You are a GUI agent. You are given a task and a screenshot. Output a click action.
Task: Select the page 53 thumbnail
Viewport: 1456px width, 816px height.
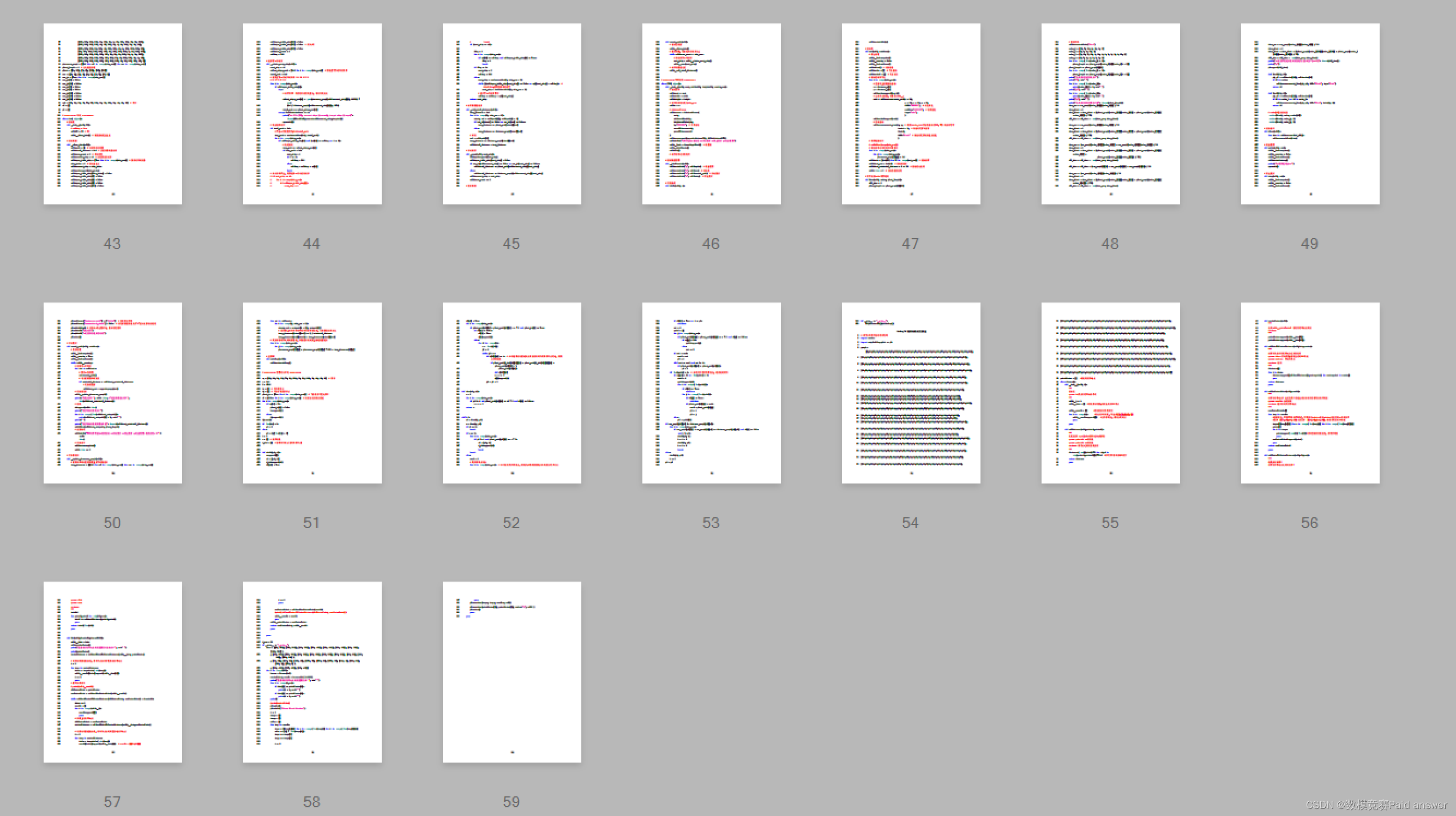click(x=711, y=393)
